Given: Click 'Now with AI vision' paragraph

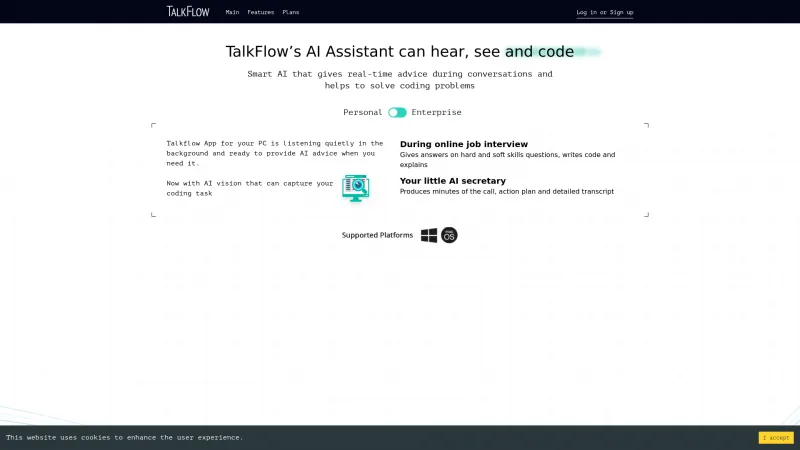Looking at the screenshot, I should [x=249, y=188].
